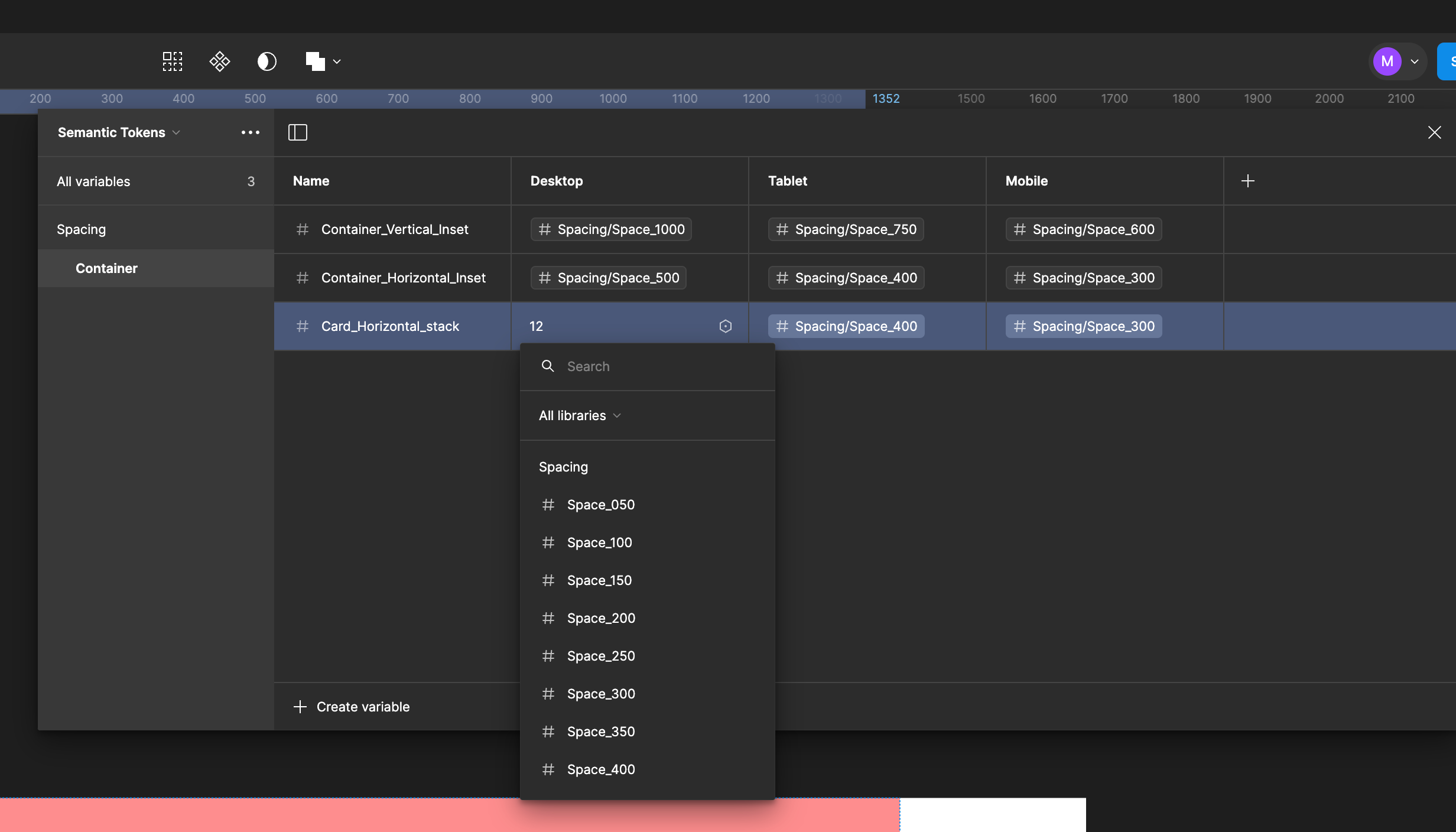Open the dropdown arrow beside the boolean icon
Viewport: 1456px width, 832px height.
[337, 61]
